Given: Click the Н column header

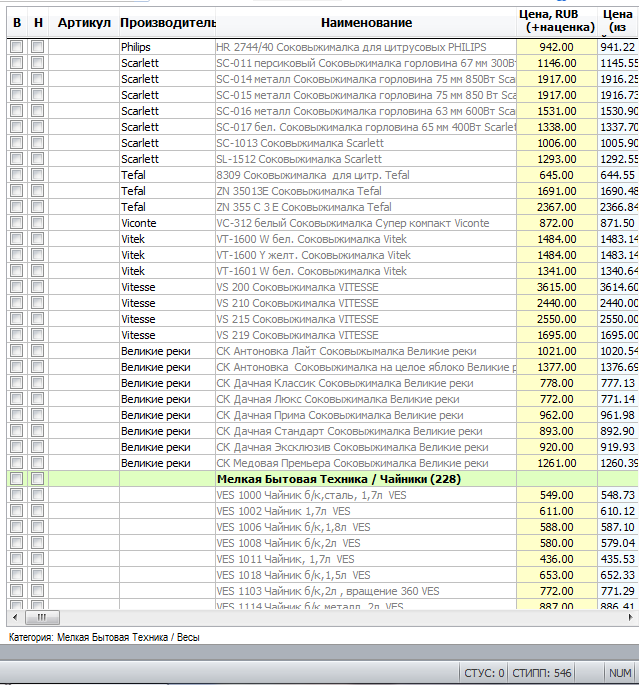Looking at the screenshot, I should (x=38, y=22).
